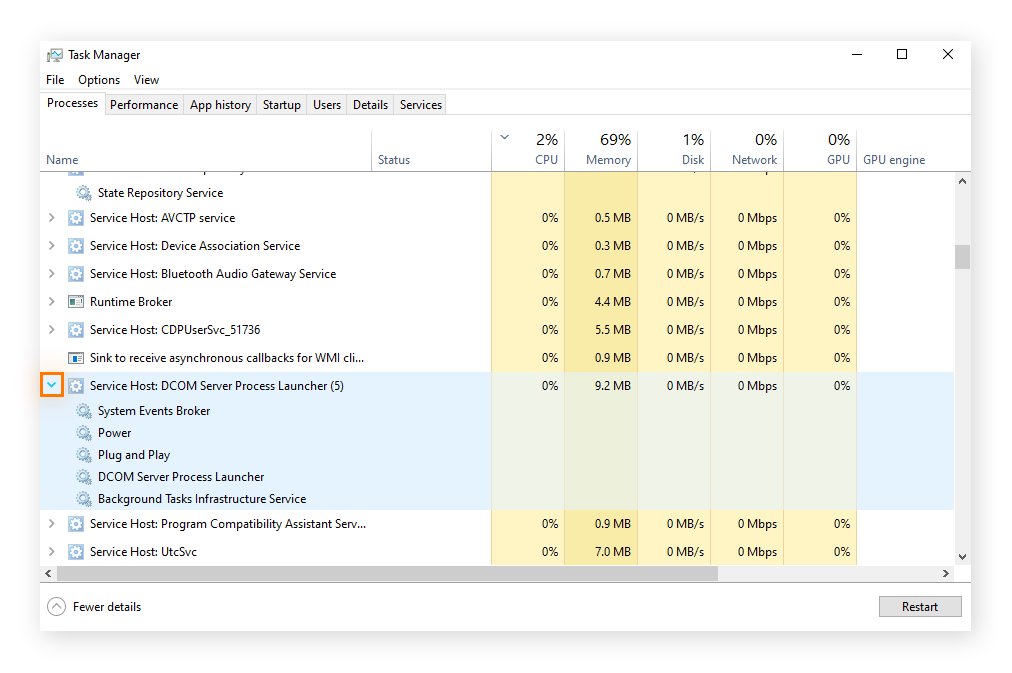Click gear icon next to System Events Broker
Image resolution: width=1012 pixels, height=673 pixels.
tap(84, 411)
